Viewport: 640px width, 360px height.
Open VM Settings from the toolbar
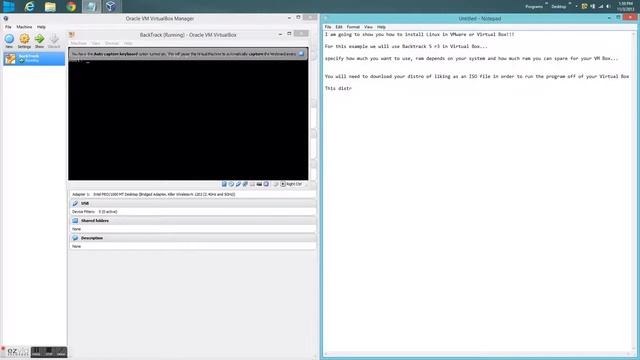(24, 40)
